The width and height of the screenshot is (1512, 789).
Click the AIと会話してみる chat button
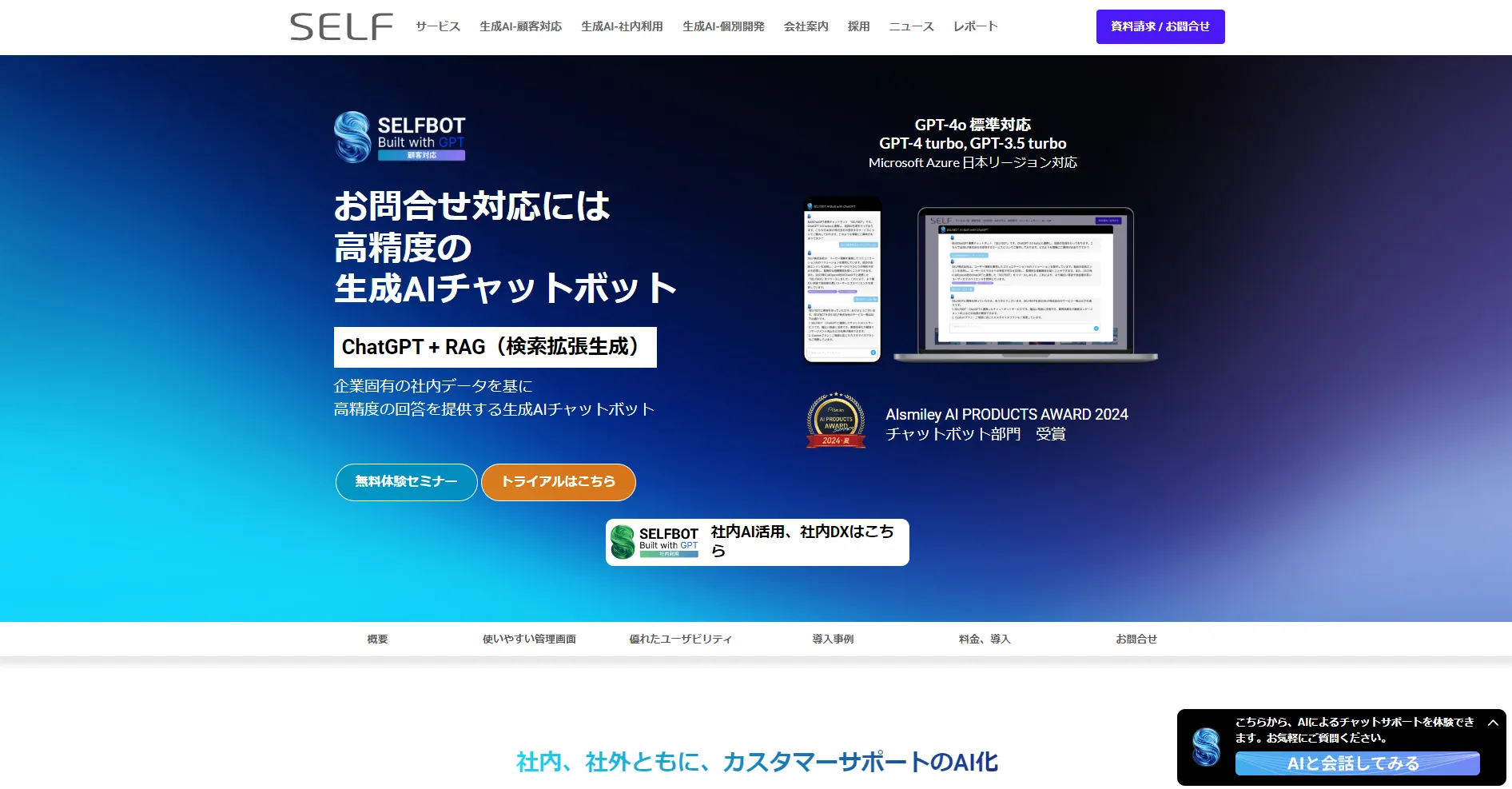[1356, 763]
